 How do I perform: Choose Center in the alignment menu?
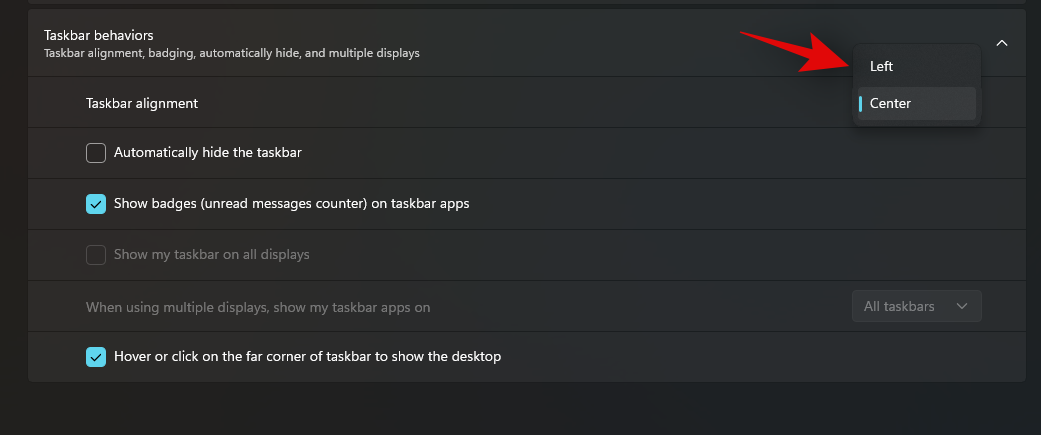pyautogui.click(x=890, y=103)
